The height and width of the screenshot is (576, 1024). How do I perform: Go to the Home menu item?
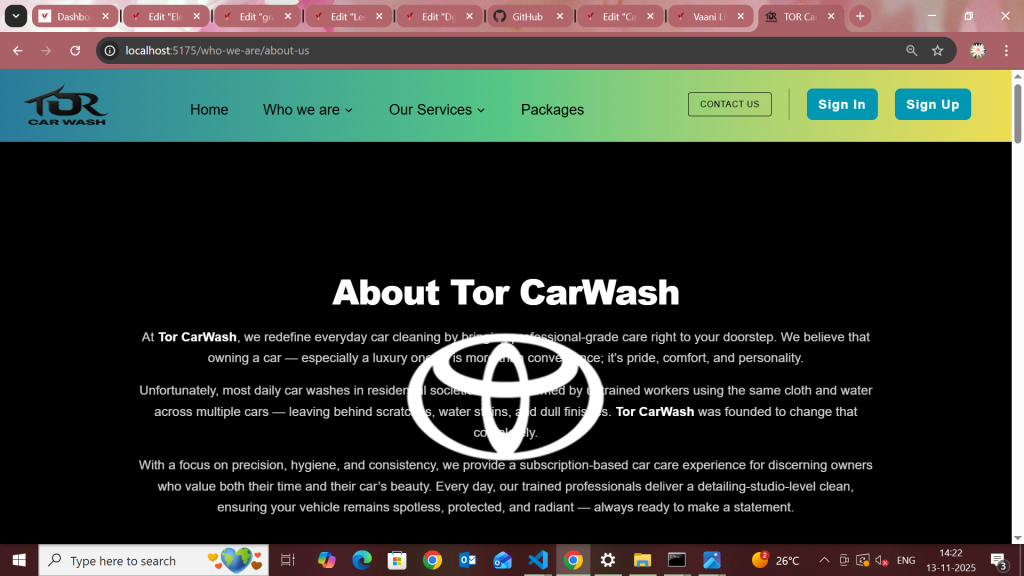pos(209,110)
